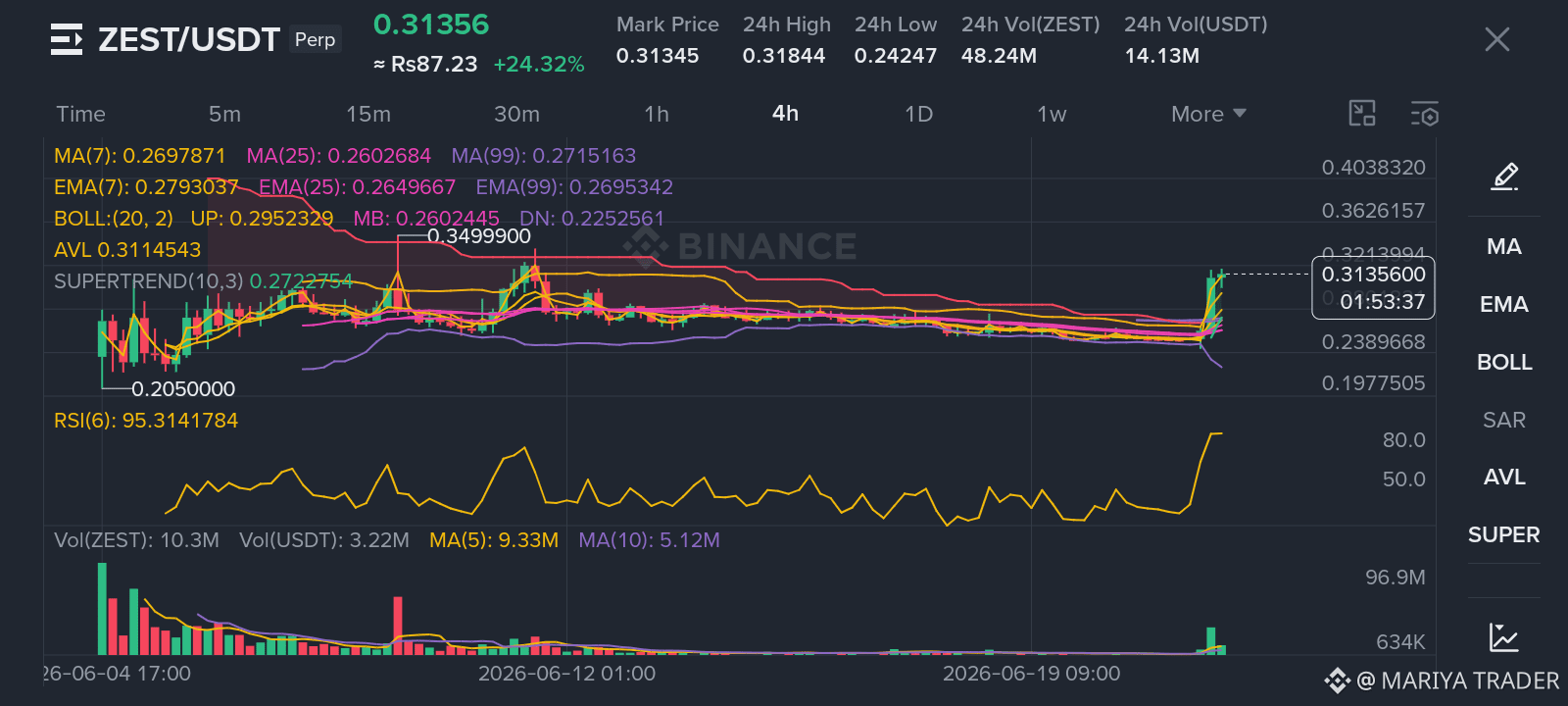Open the line chart icon in sidebar
Screen dimensions: 1568x706
click(1504, 637)
